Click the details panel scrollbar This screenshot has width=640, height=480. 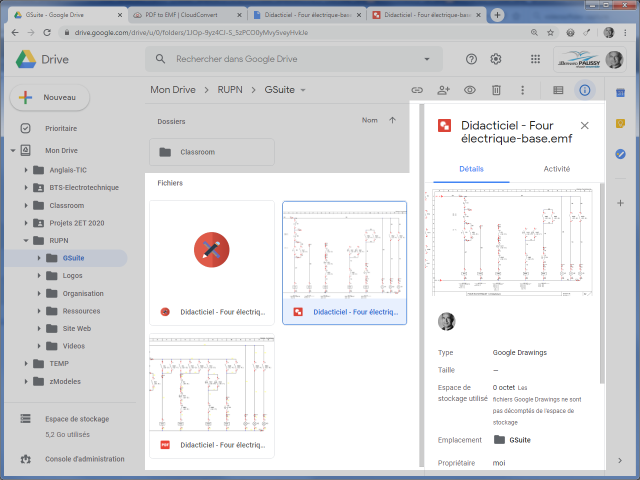click(x=602, y=283)
